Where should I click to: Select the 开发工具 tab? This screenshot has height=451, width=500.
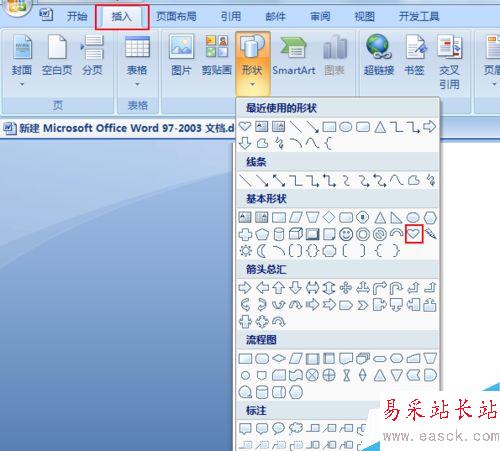419,16
